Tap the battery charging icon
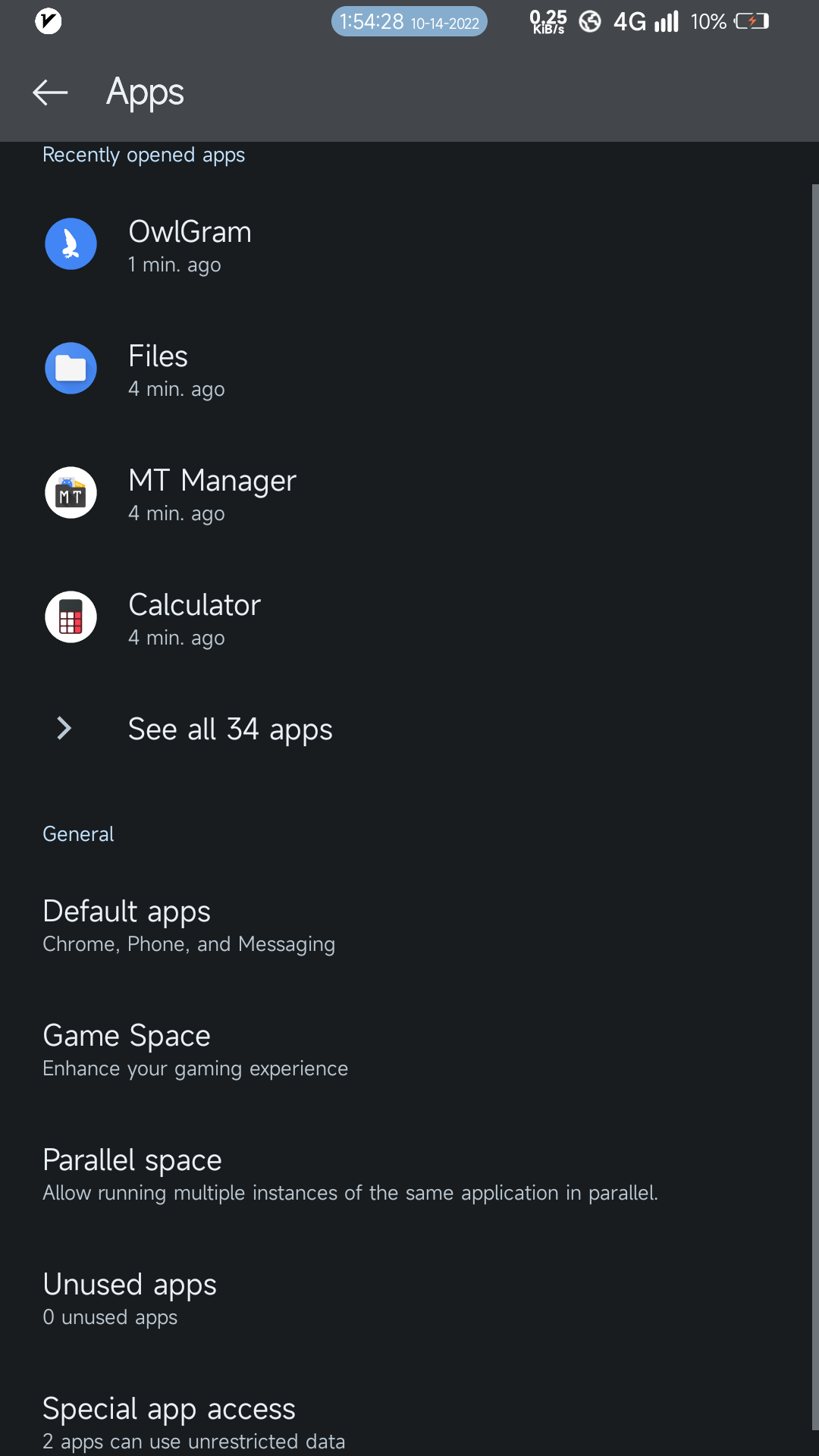Image resolution: width=819 pixels, height=1456 pixels. (x=752, y=21)
